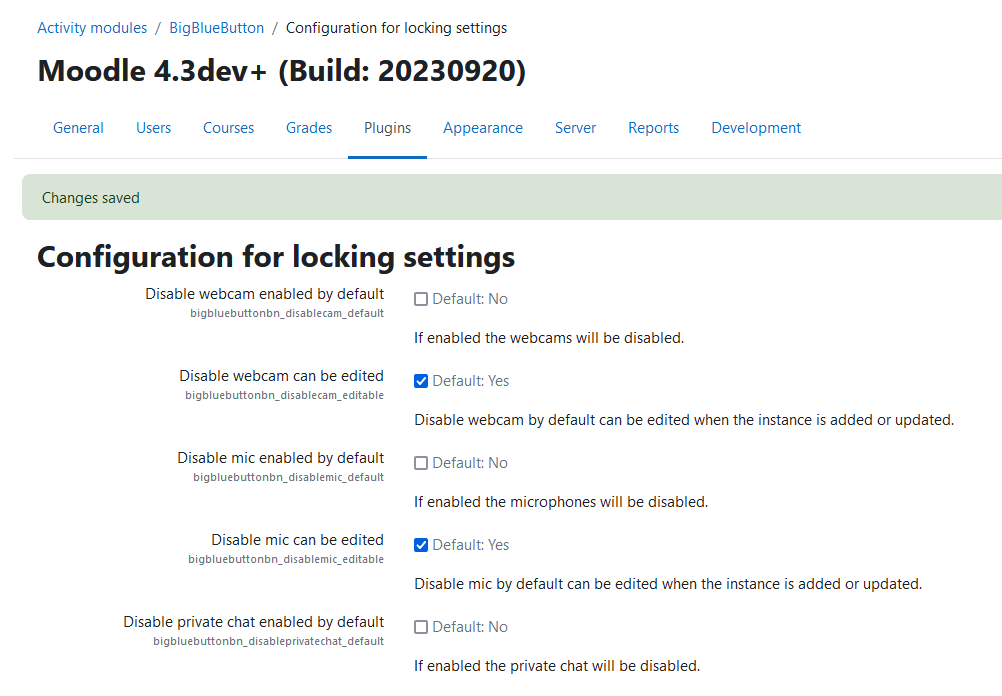Go to the Reports tab

[653, 128]
